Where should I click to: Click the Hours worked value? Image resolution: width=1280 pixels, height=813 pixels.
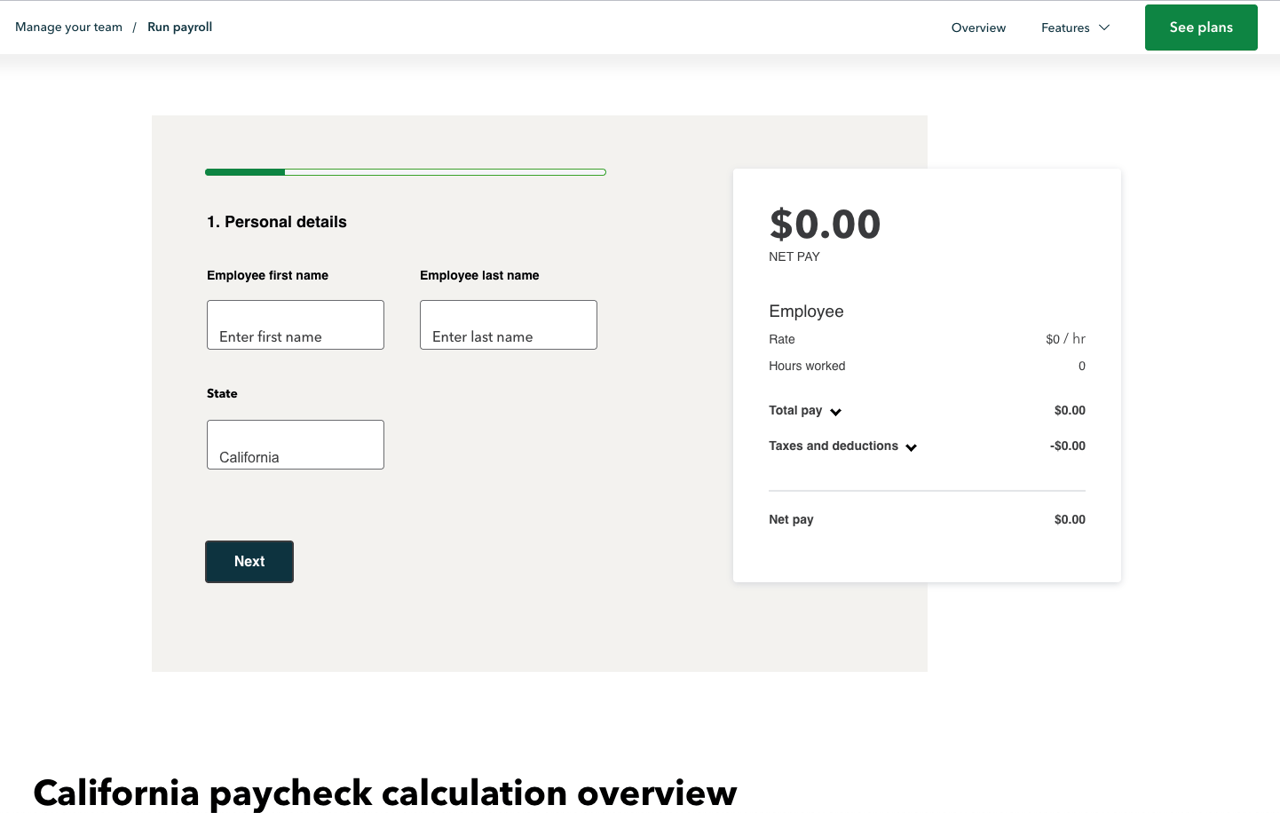point(1082,366)
